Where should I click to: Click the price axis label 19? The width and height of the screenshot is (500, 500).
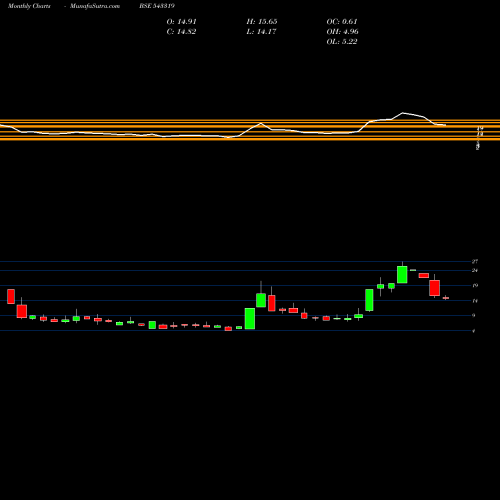(x=475, y=285)
